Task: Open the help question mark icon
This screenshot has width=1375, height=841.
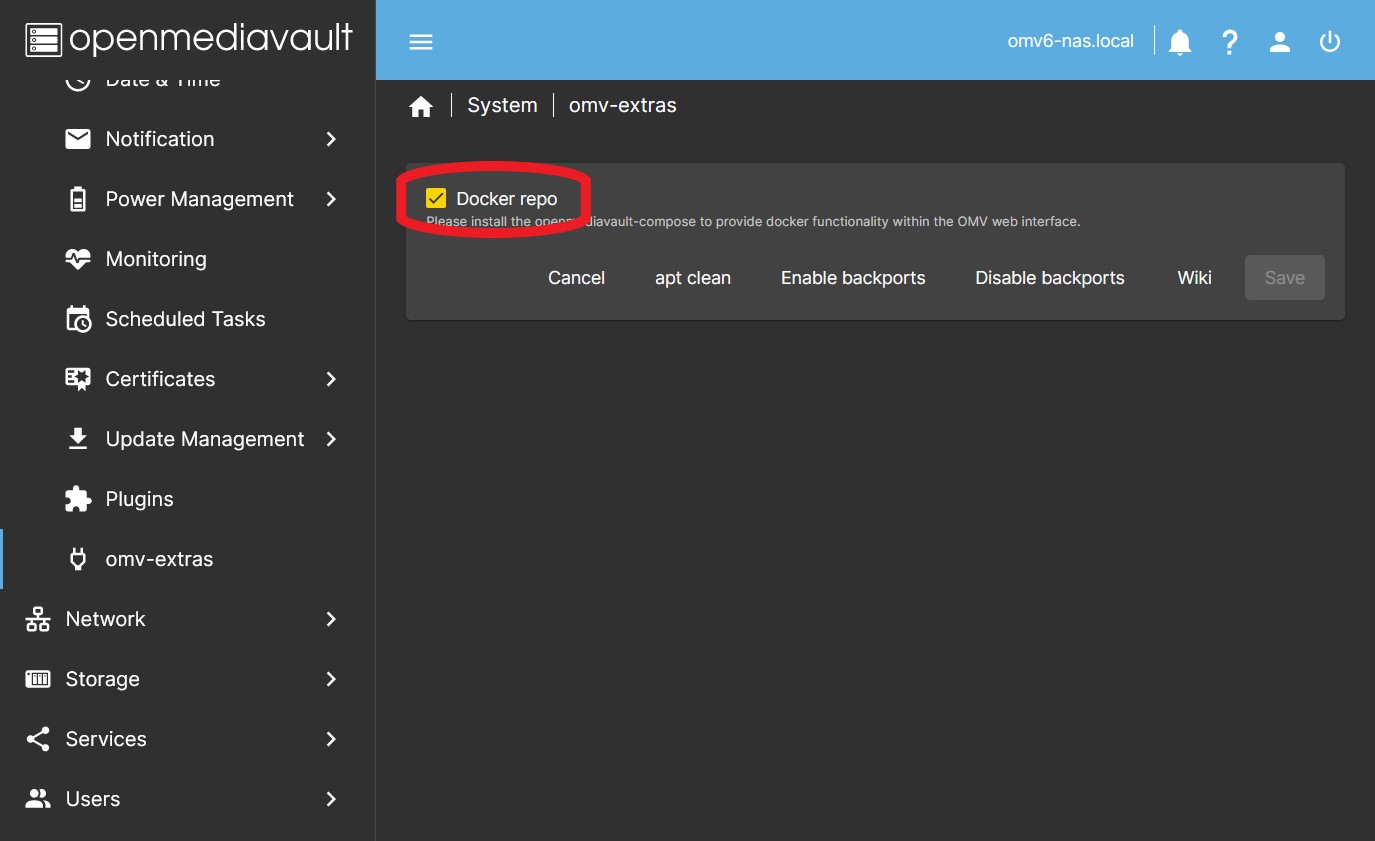Action: point(1230,42)
